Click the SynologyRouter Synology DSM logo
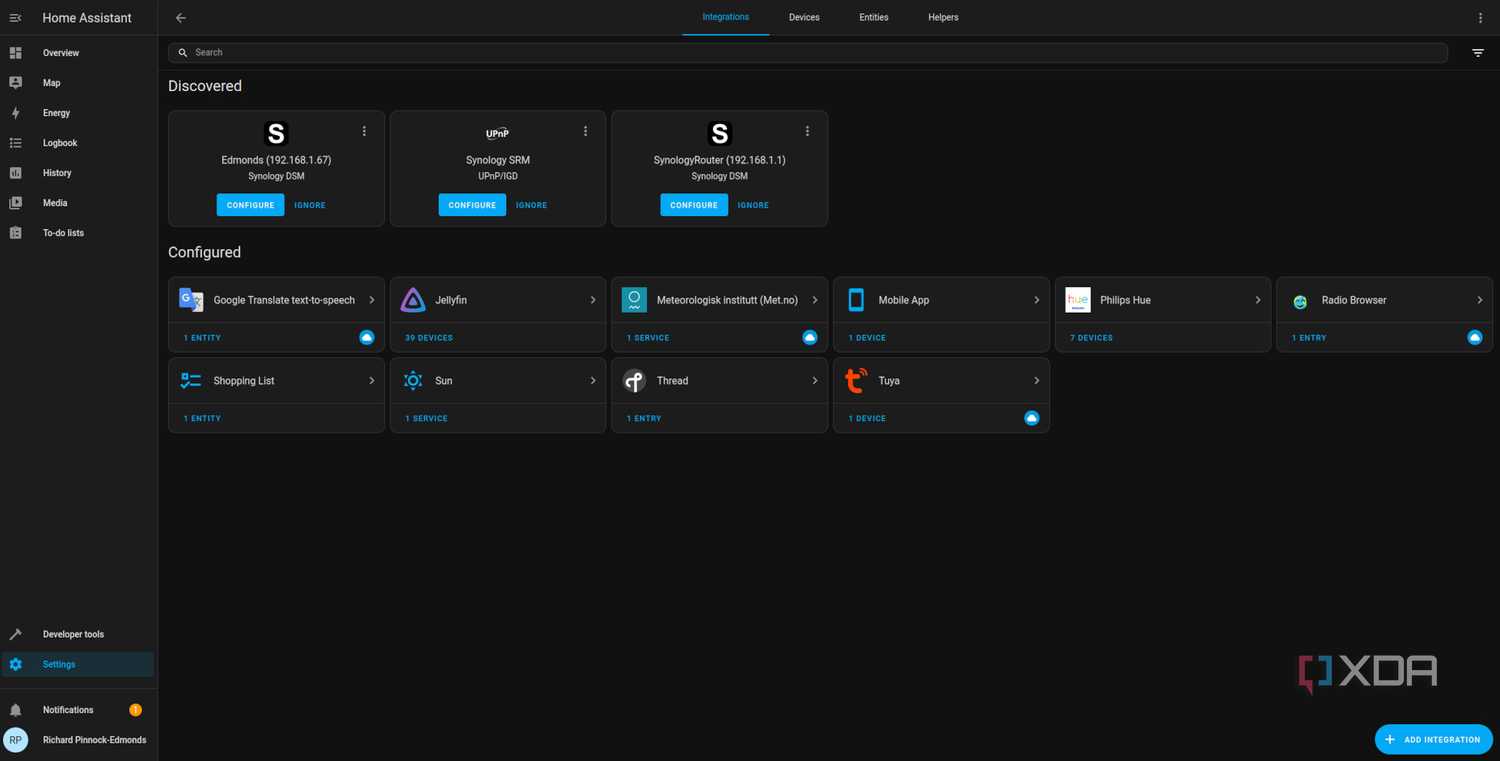This screenshot has width=1500, height=761. (x=719, y=133)
